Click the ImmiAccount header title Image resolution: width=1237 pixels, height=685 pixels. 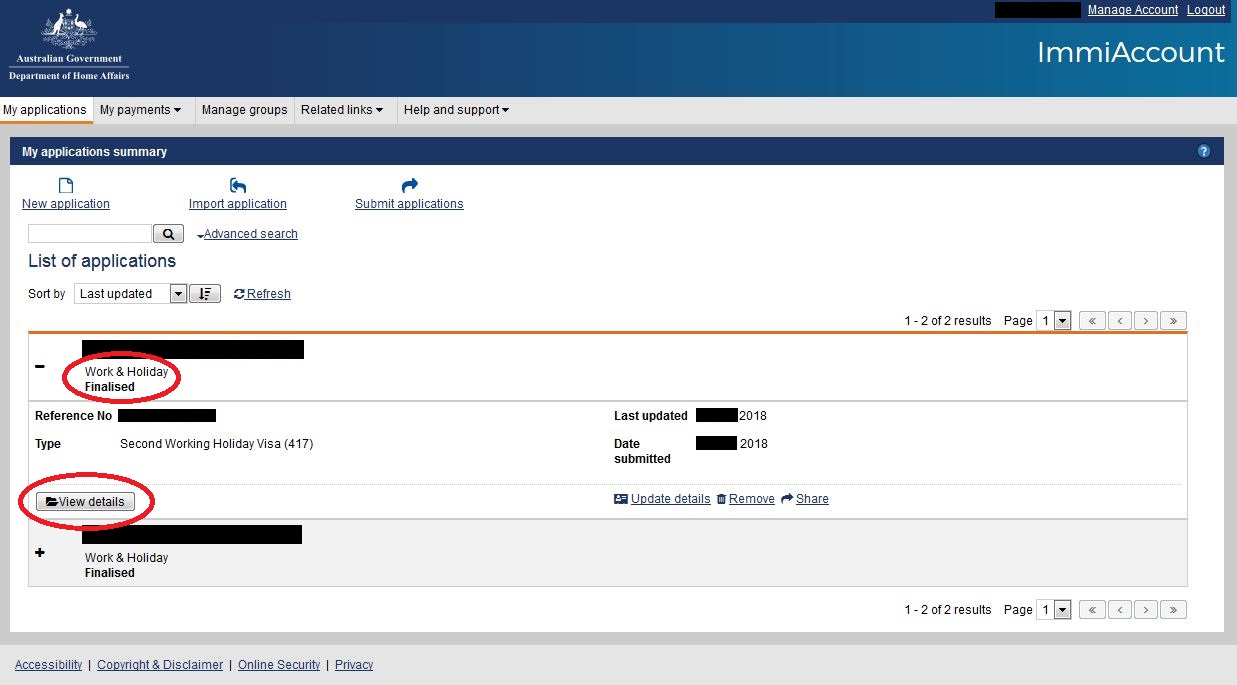1131,52
